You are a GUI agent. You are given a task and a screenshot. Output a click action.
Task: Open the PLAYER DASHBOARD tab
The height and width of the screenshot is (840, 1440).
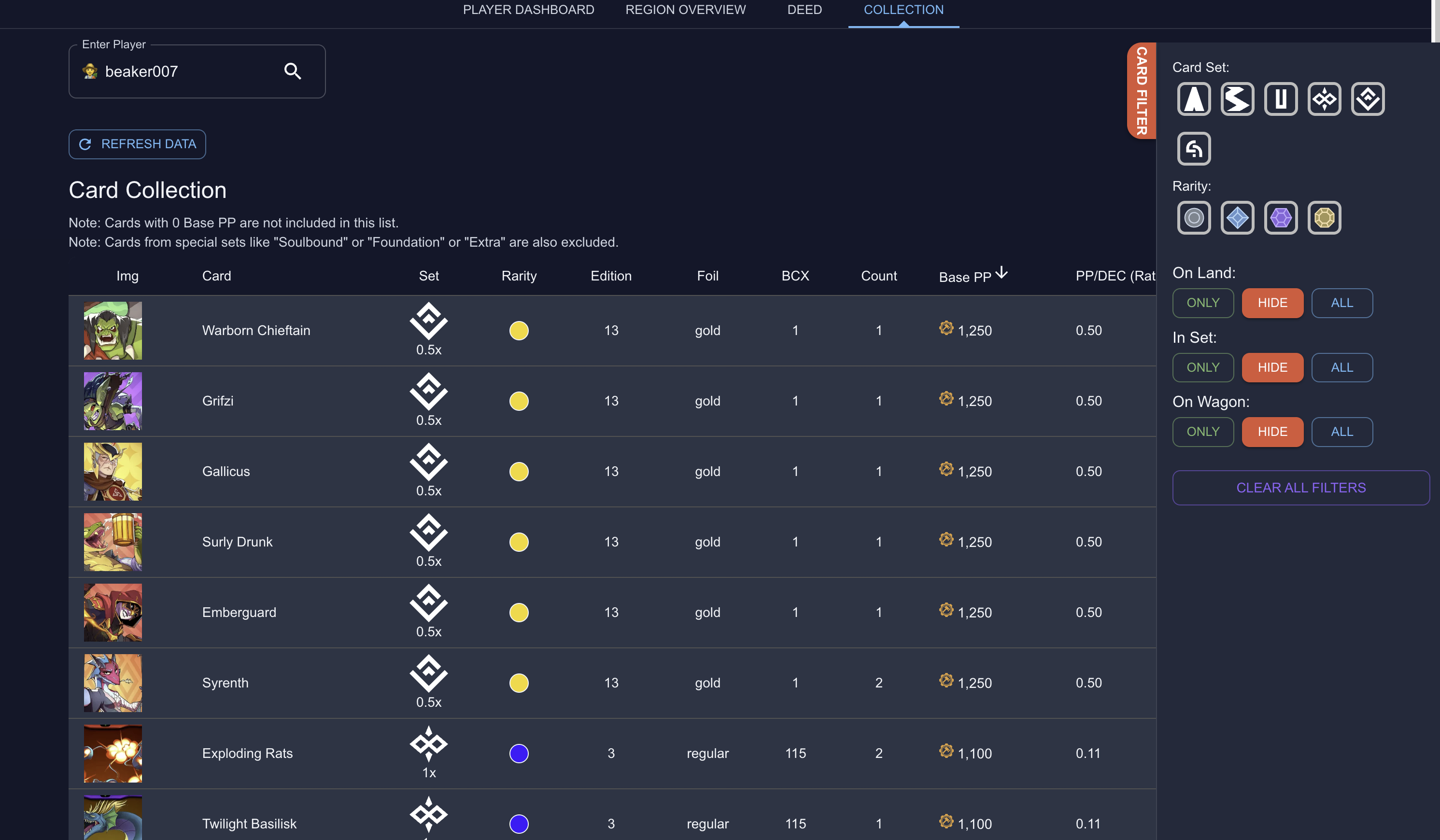click(528, 10)
